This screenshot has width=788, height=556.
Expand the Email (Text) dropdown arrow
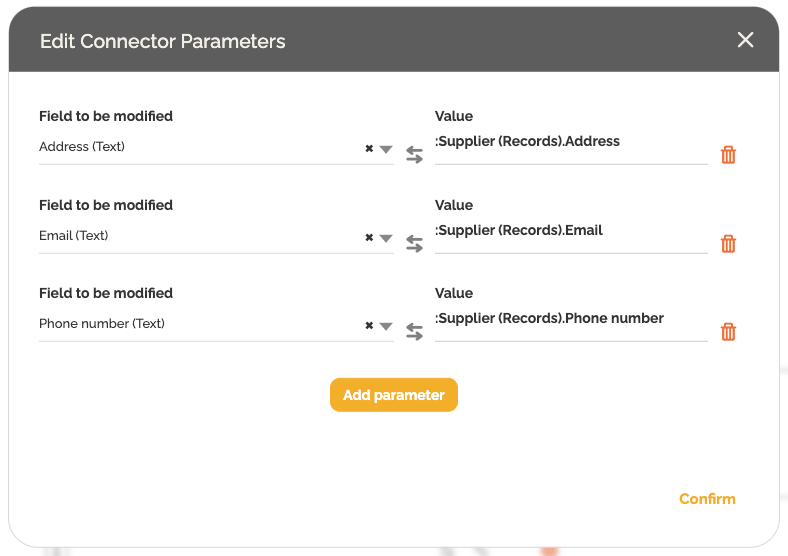tap(386, 238)
